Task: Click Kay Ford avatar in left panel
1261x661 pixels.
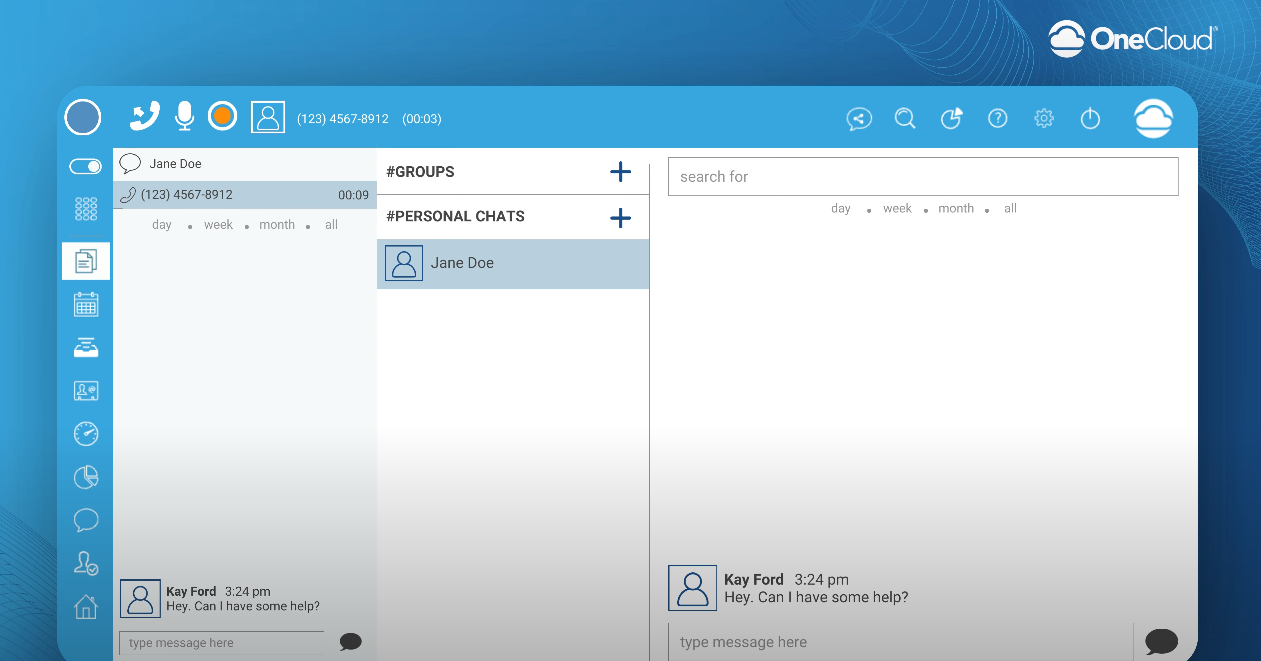Action: 140,598
